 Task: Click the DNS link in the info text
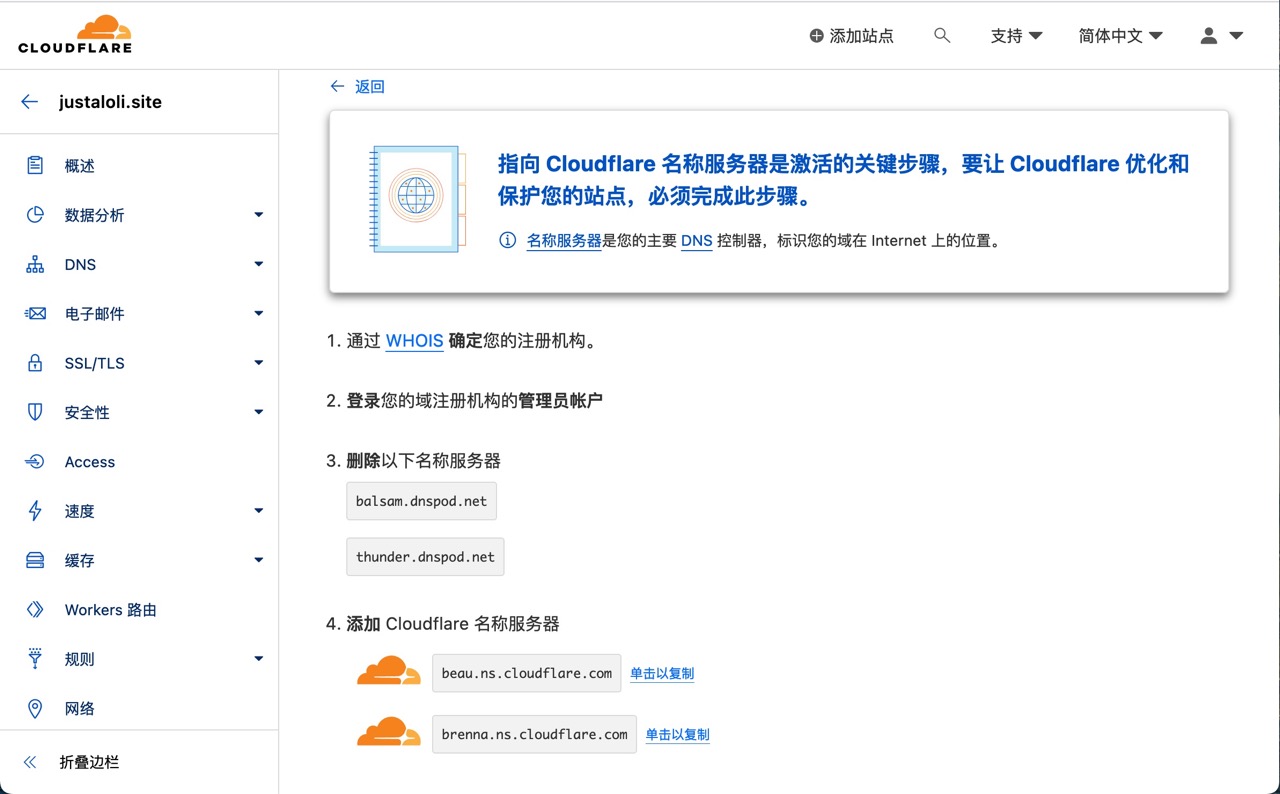pos(696,241)
